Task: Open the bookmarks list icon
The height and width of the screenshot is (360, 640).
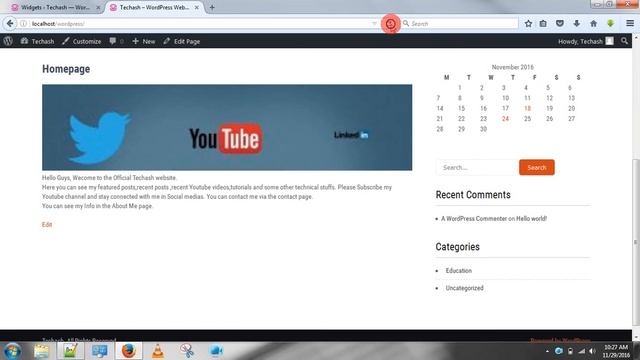Action: click(x=543, y=24)
